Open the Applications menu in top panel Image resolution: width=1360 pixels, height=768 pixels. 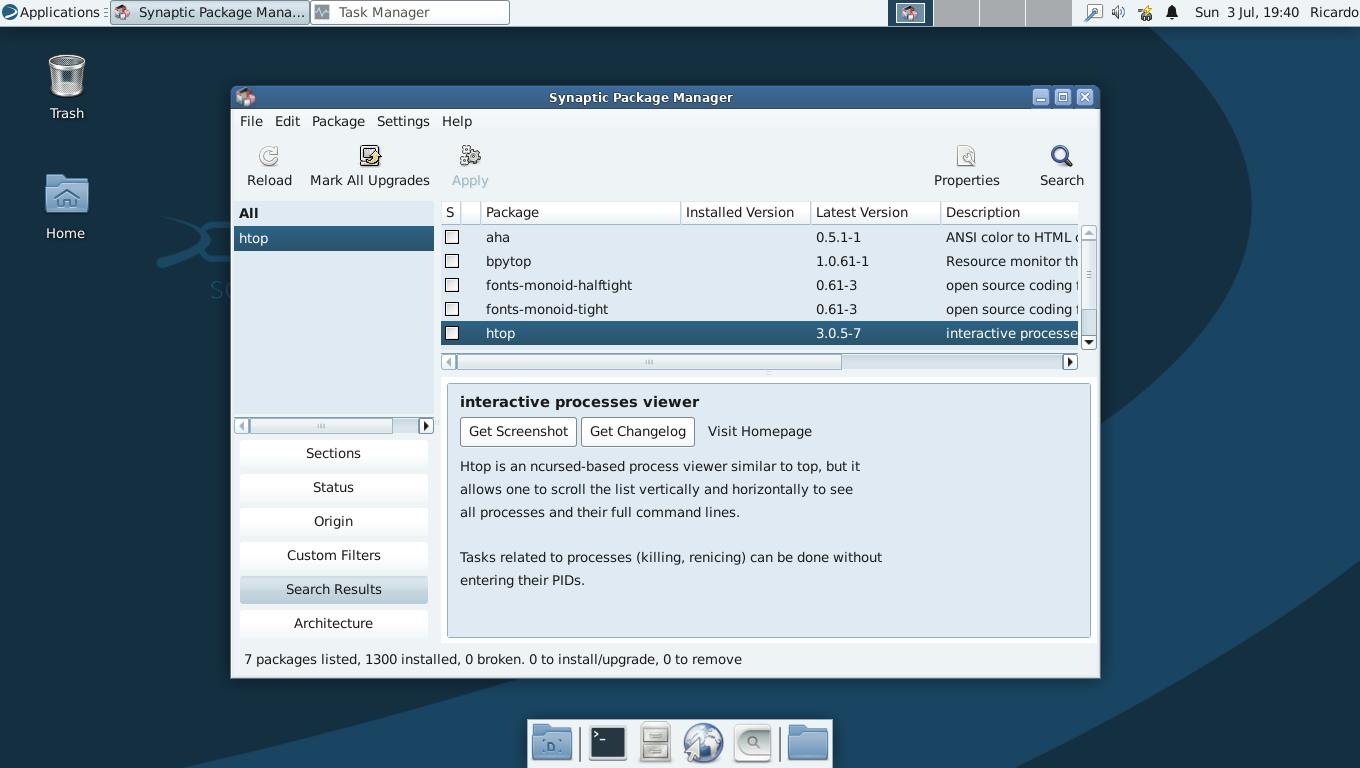(51, 12)
